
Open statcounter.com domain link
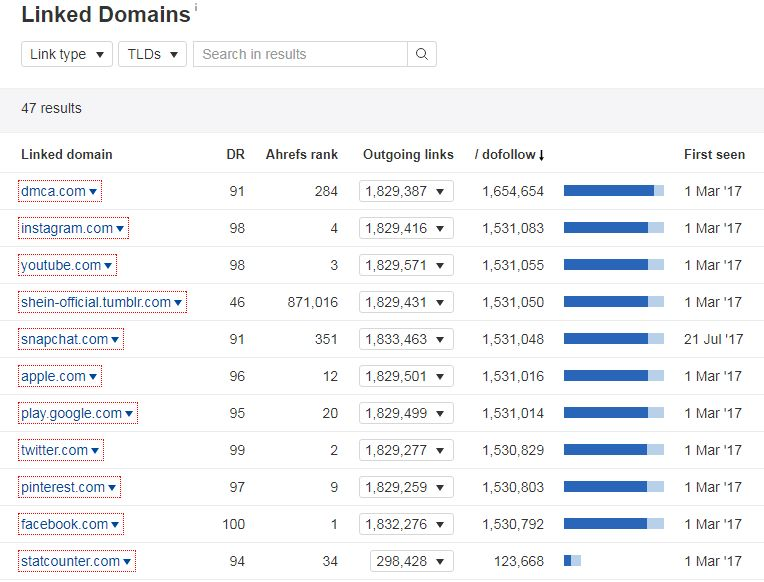tap(76, 562)
